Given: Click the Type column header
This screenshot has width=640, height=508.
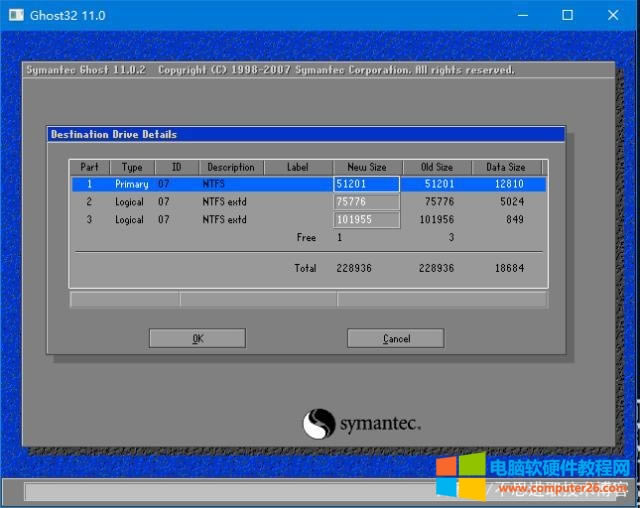Looking at the screenshot, I should 132,167.
